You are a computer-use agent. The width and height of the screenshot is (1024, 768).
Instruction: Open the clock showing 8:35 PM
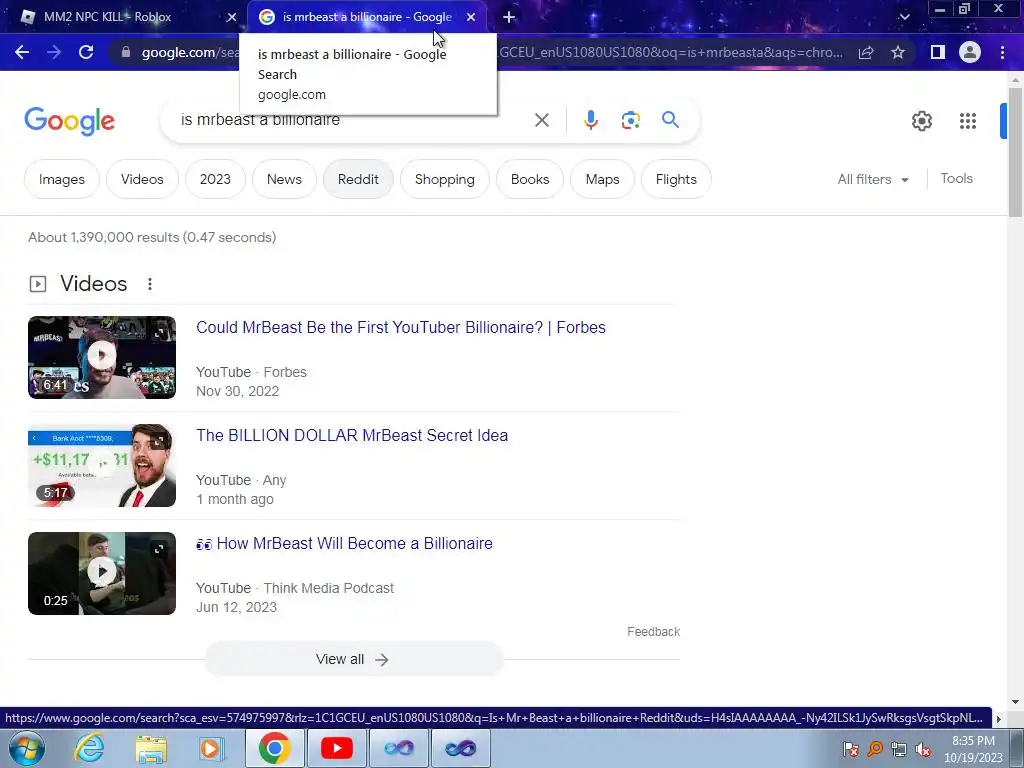973,749
